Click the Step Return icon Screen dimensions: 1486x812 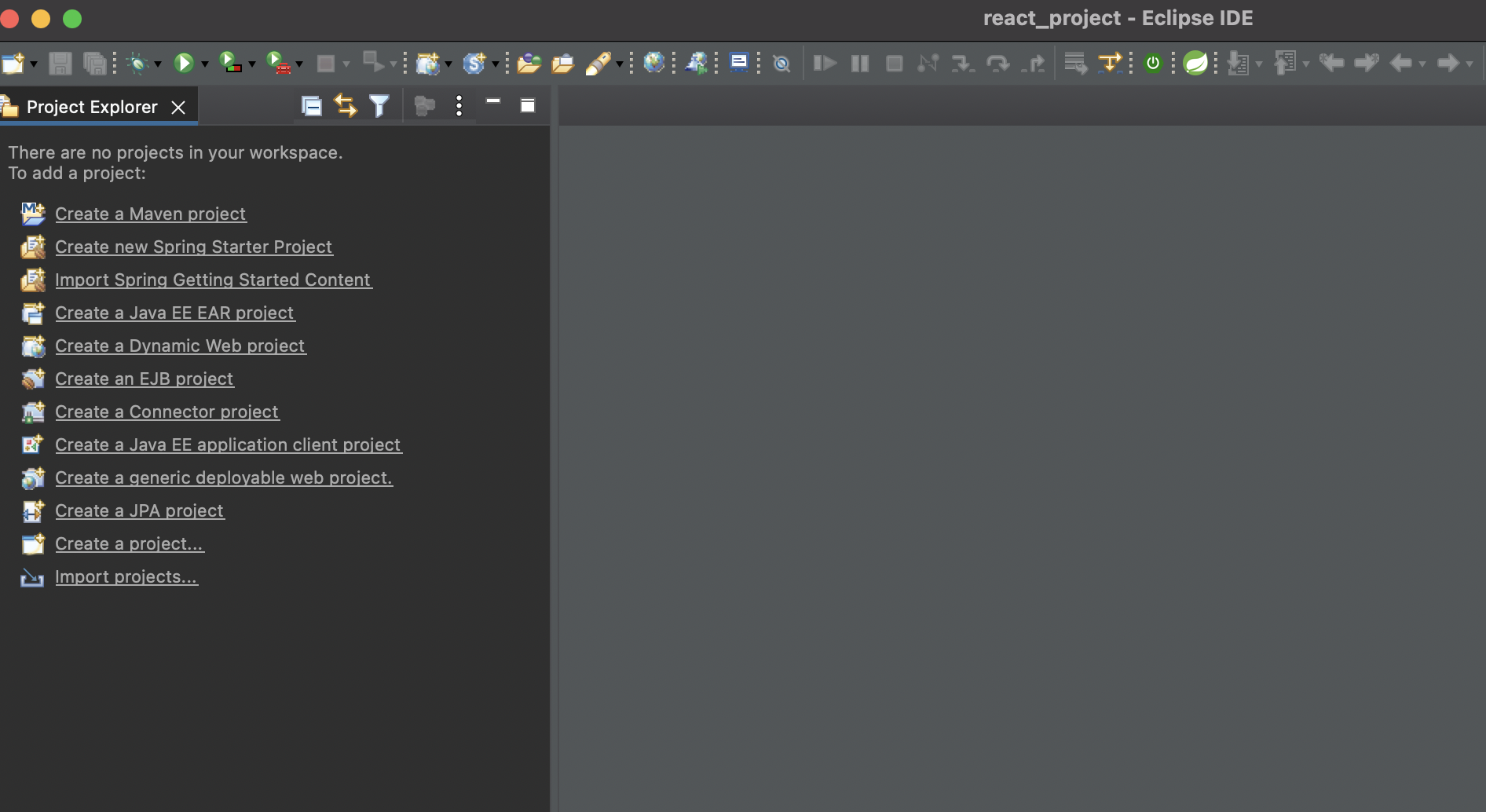pos(1034,63)
